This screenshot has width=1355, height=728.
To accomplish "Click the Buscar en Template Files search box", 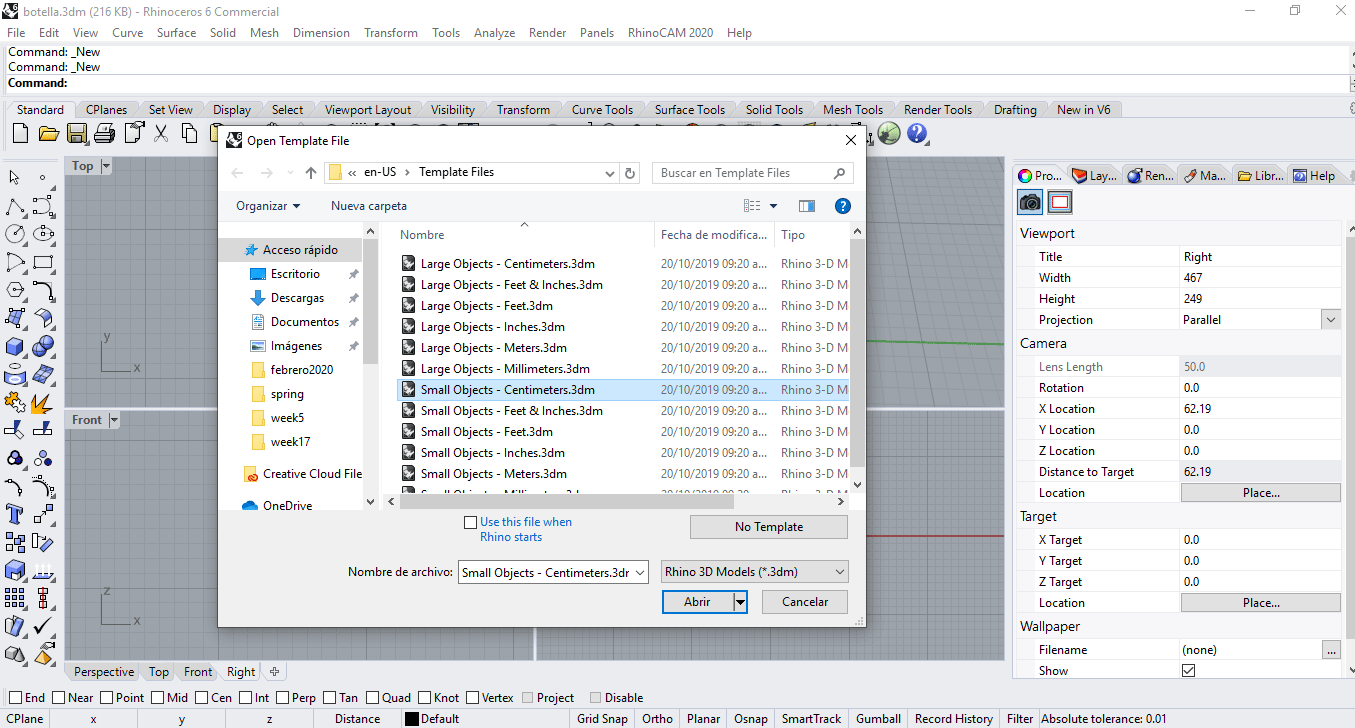I will [752, 173].
